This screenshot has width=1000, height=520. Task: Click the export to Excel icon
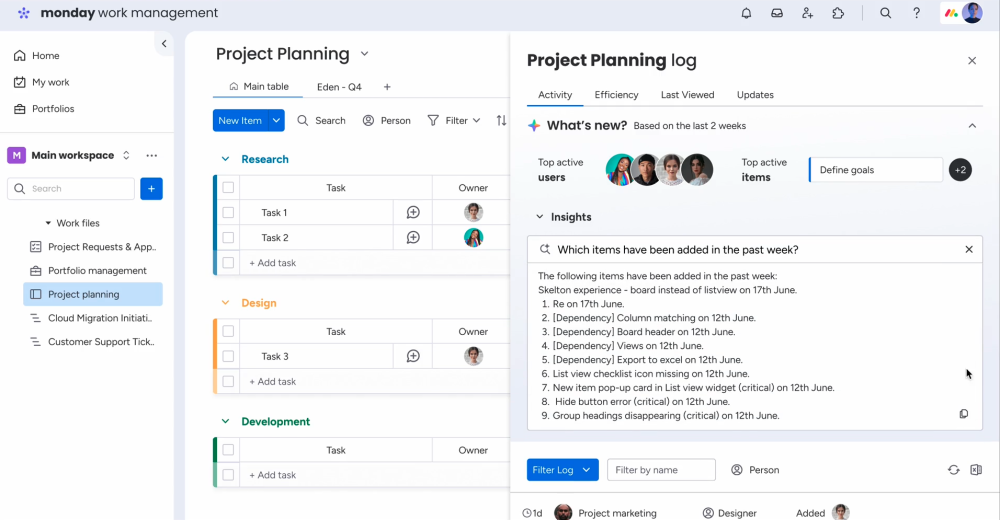point(976,470)
